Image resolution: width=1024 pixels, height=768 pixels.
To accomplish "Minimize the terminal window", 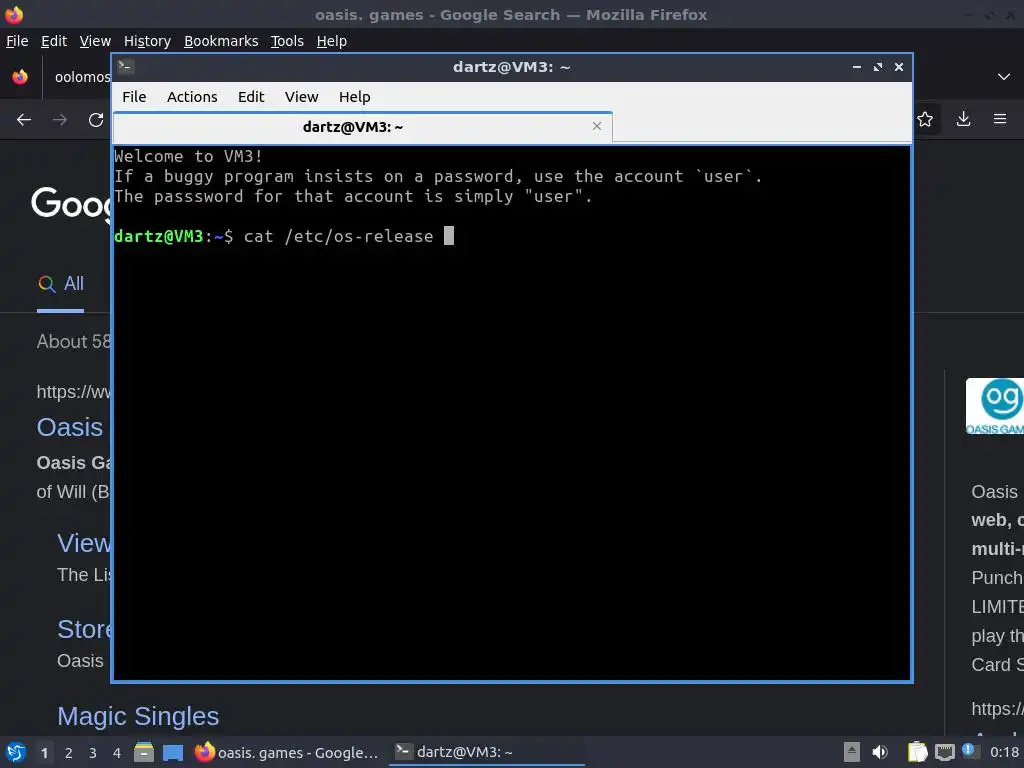I will point(857,67).
